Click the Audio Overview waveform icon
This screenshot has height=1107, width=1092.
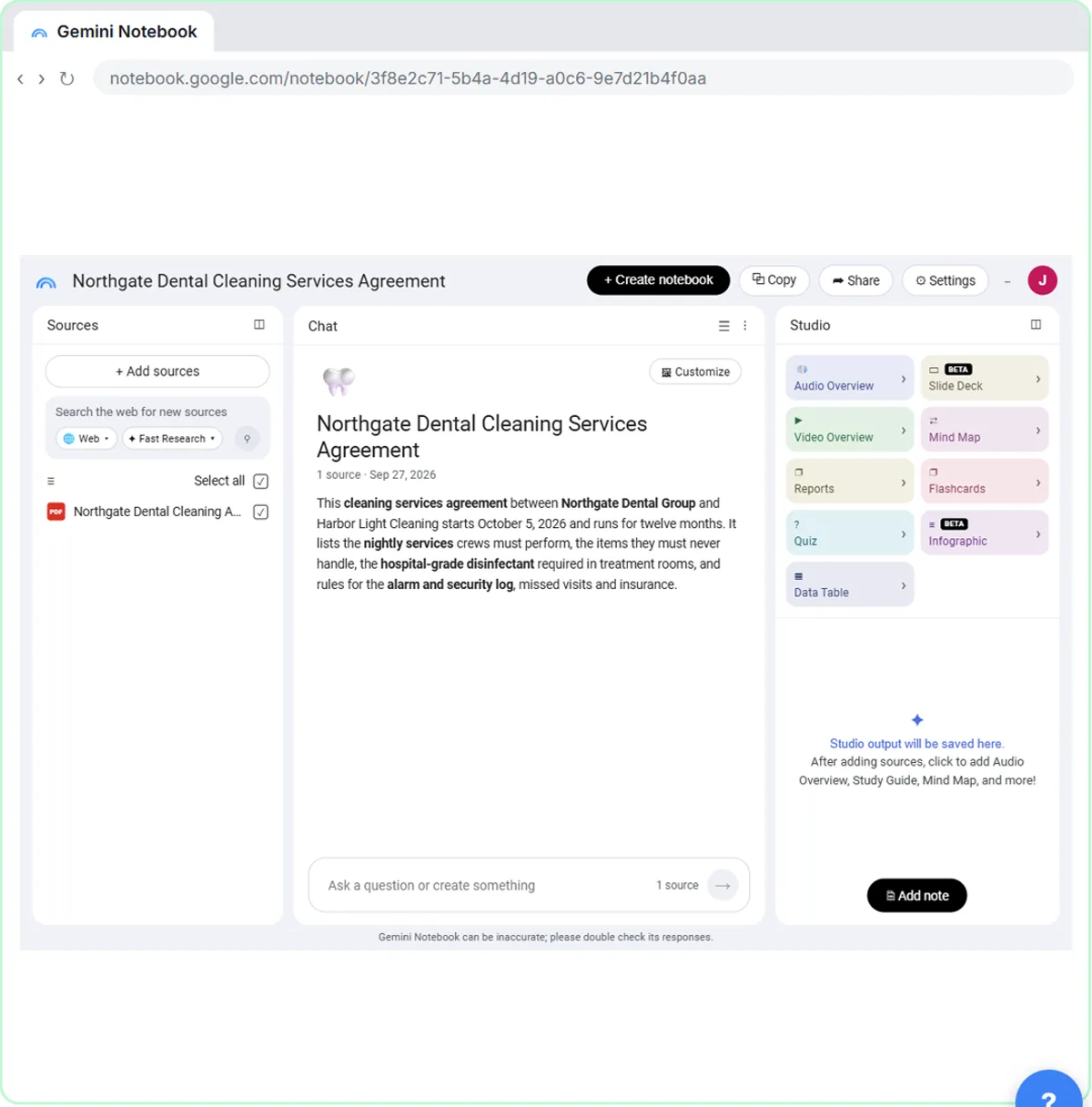coord(802,370)
